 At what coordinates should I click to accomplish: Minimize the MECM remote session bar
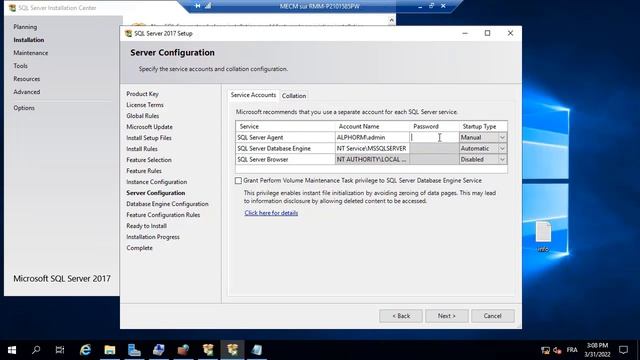420,6
